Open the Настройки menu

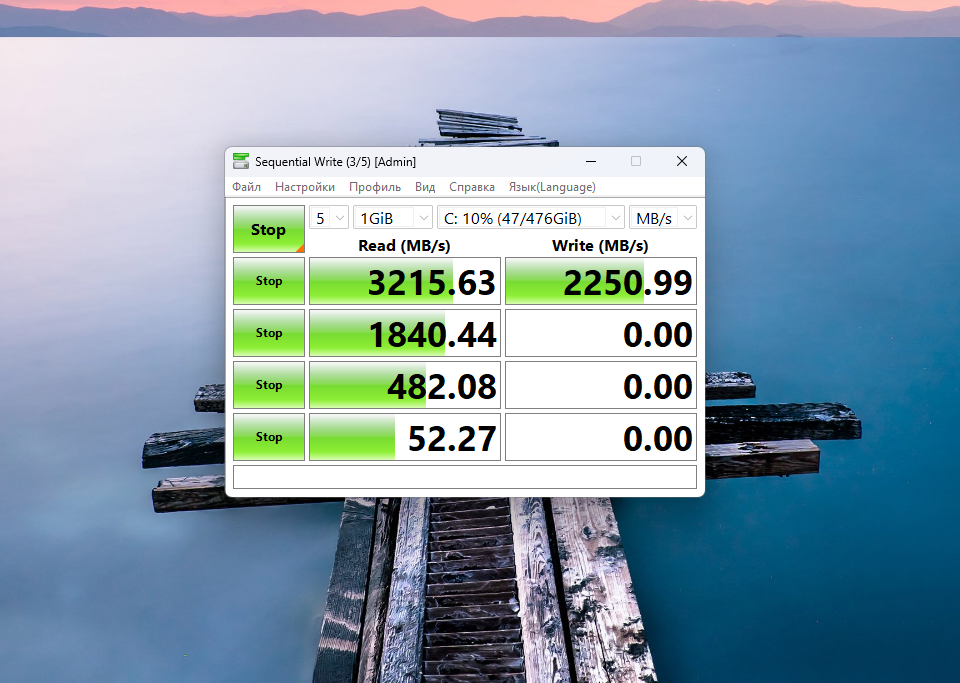(305, 187)
